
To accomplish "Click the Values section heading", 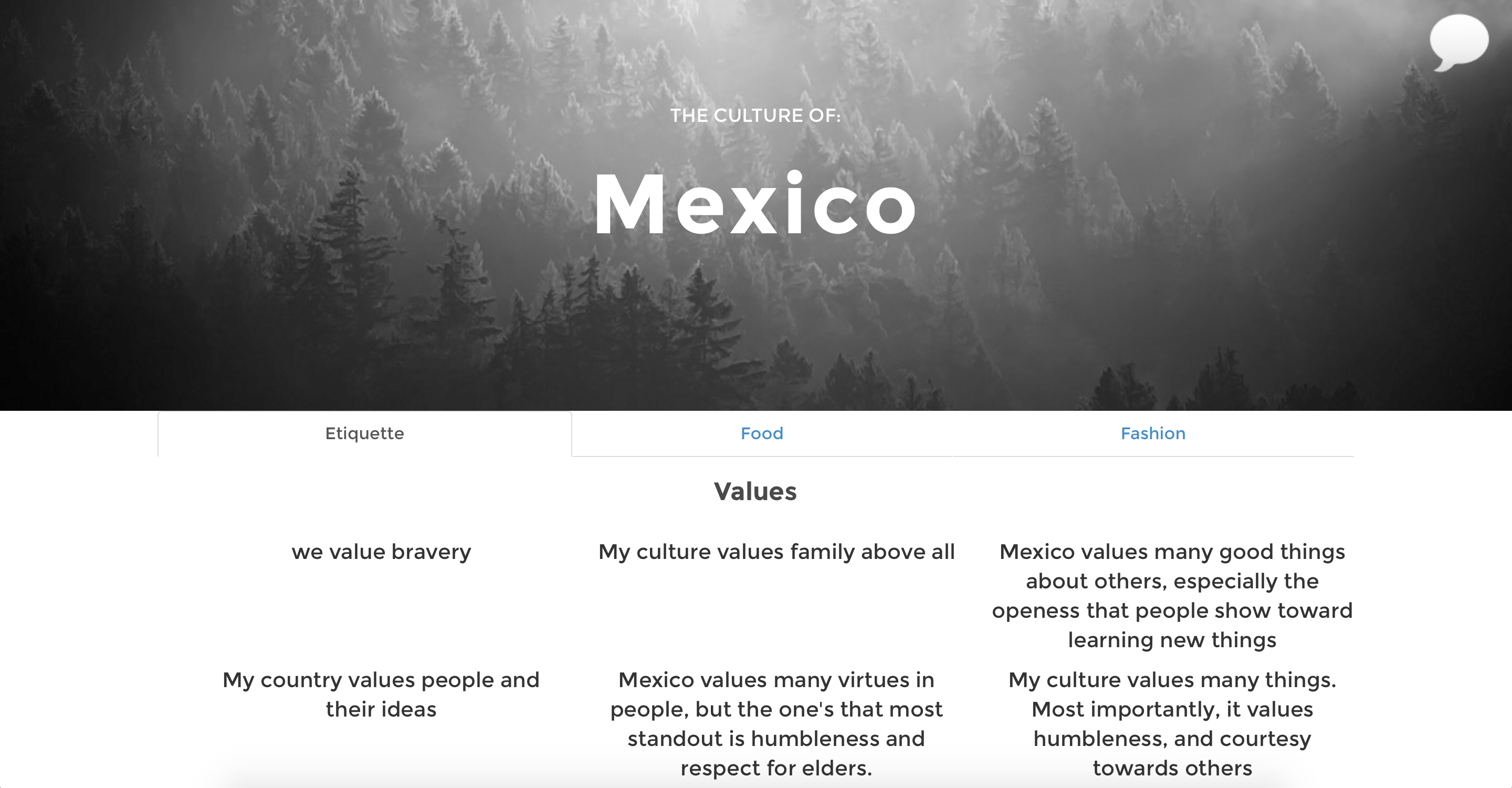I will click(x=755, y=492).
